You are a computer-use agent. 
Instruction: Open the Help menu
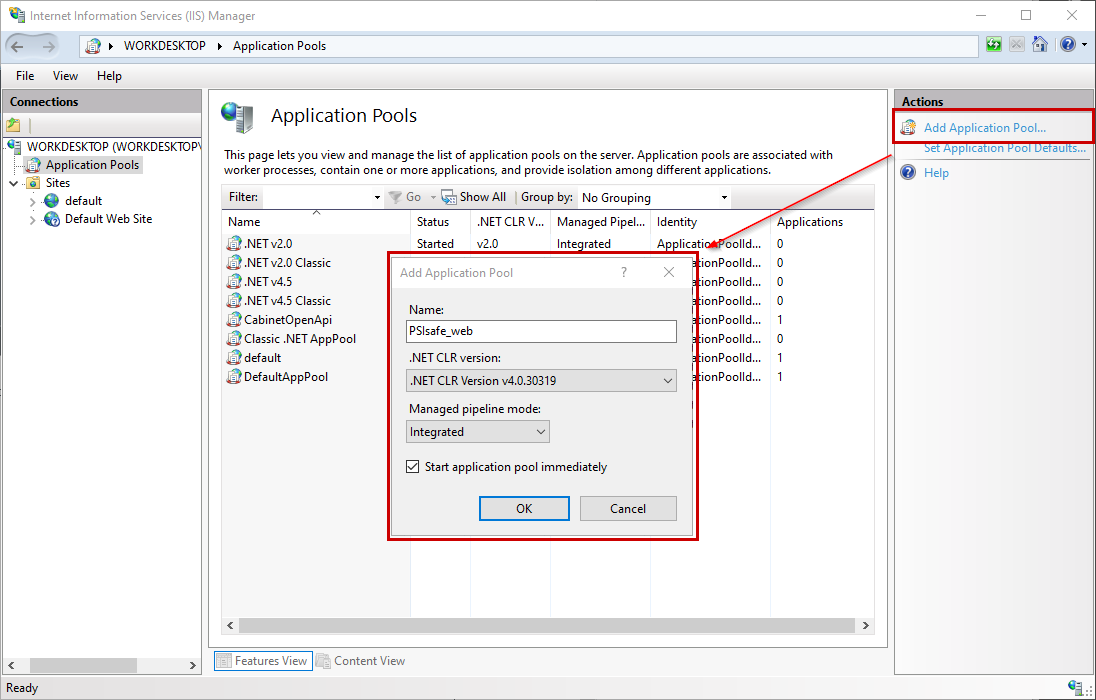[x=109, y=76]
